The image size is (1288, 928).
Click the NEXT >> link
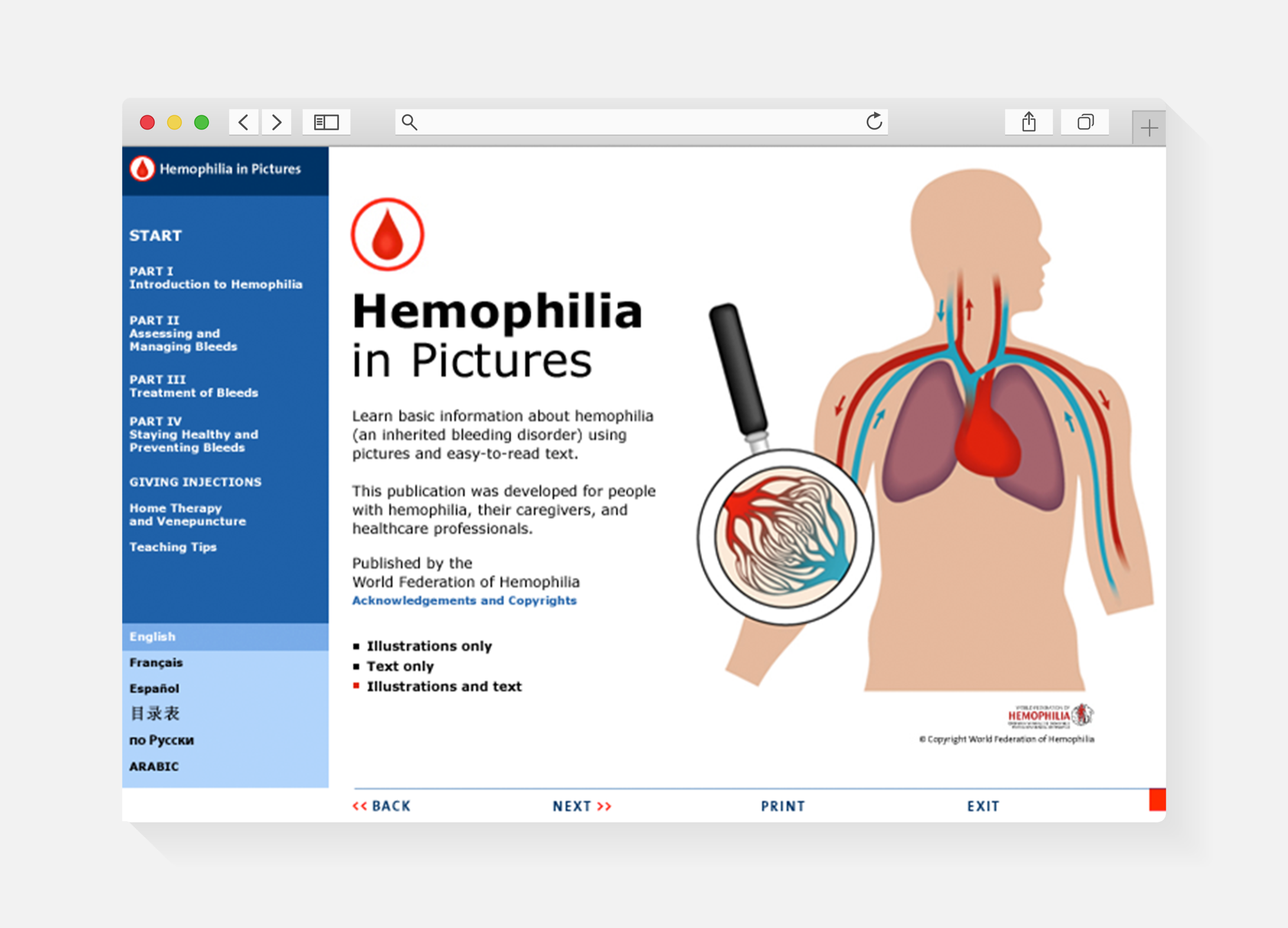click(x=582, y=806)
